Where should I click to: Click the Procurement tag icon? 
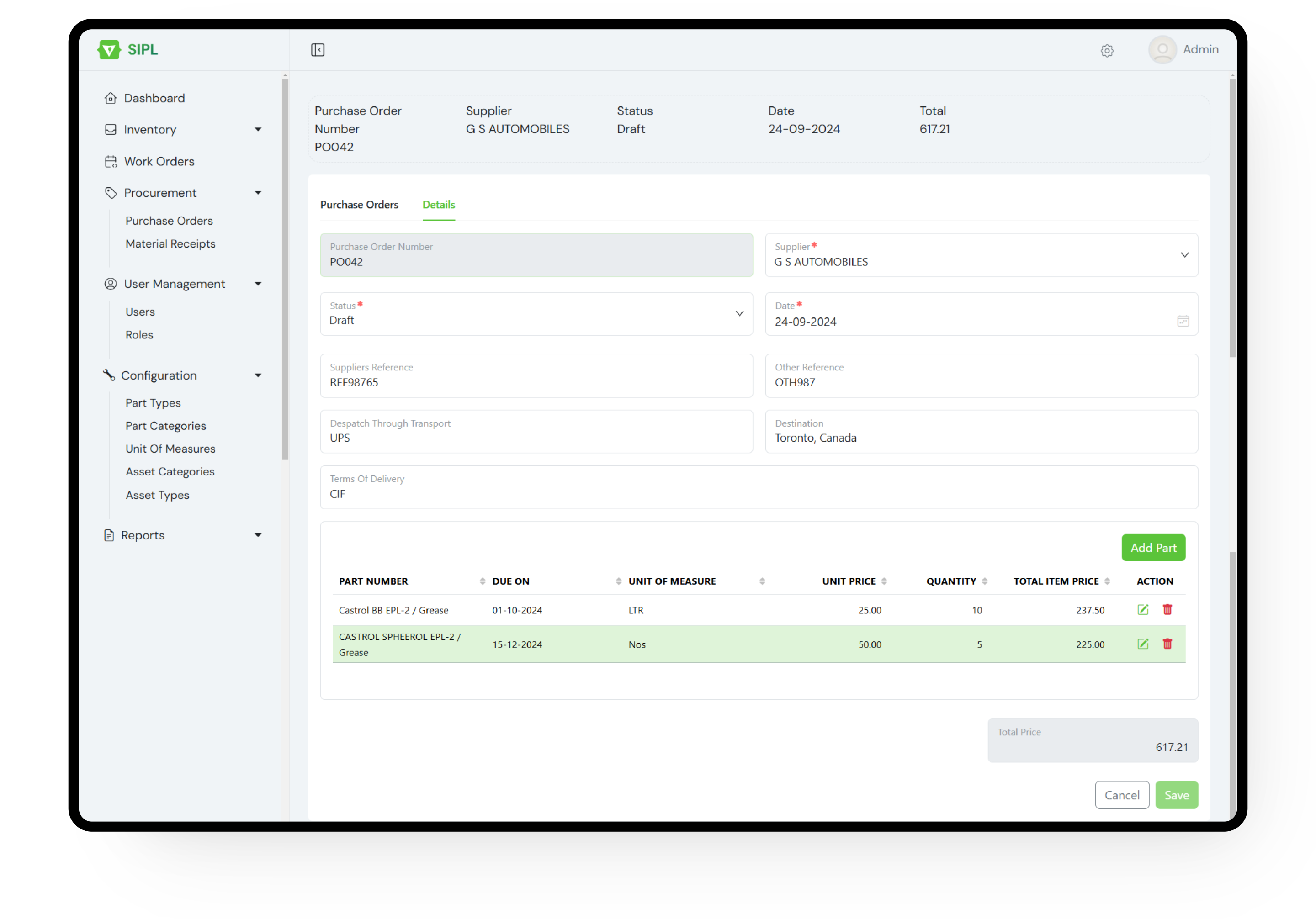tap(110, 192)
